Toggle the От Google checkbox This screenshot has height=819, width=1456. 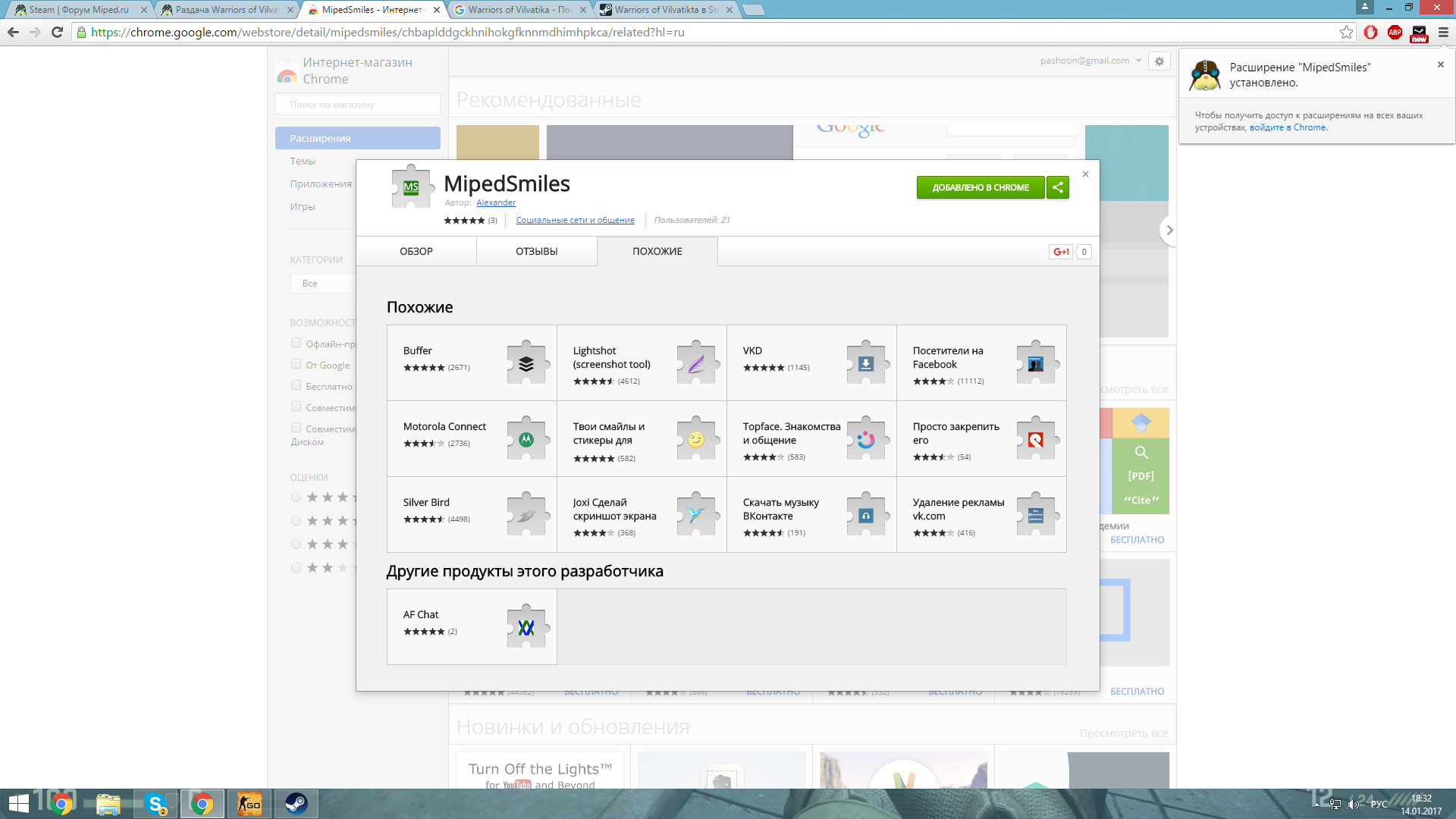click(x=296, y=364)
